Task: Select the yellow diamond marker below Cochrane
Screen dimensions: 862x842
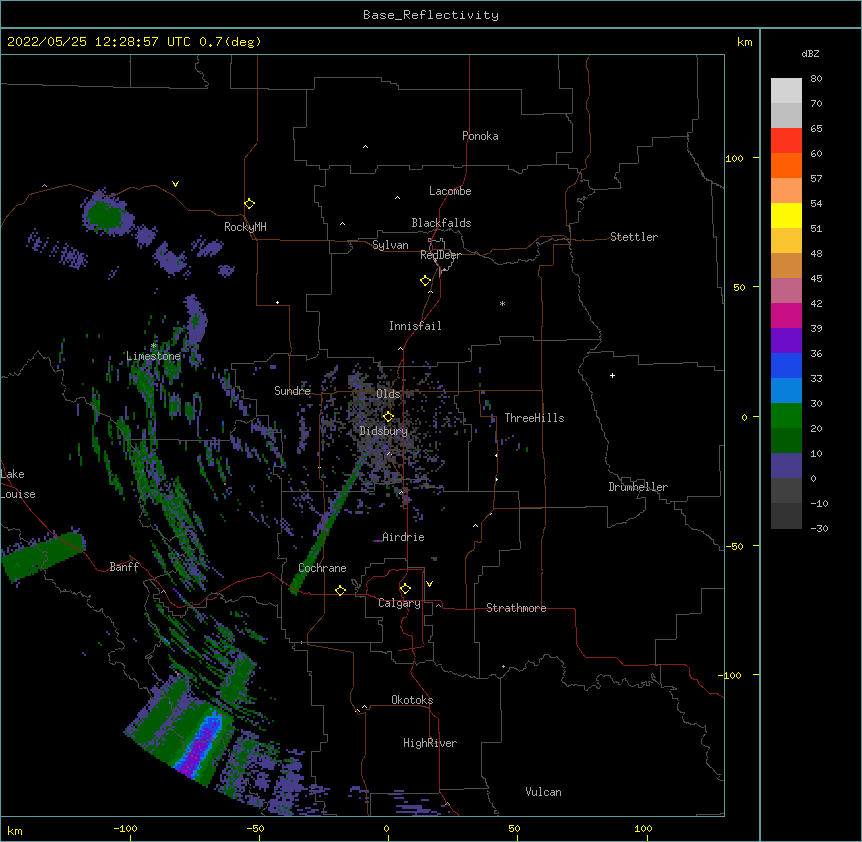Action: (x=340, y=590)
